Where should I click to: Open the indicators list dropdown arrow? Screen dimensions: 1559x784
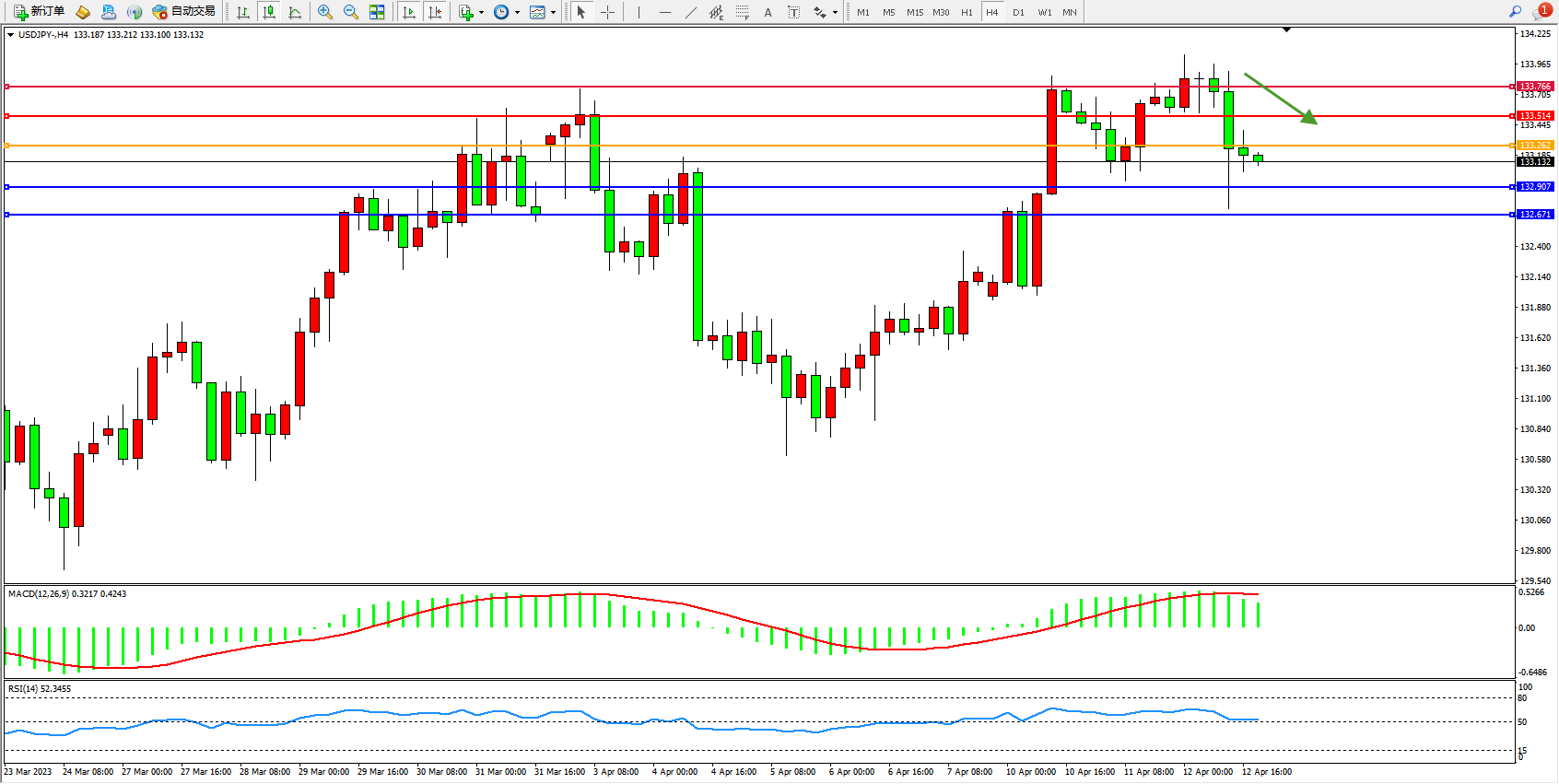coord(481,13)
